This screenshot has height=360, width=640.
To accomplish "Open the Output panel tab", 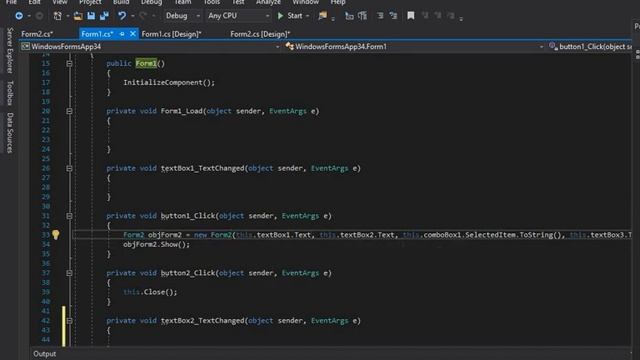I will [45, 354].
